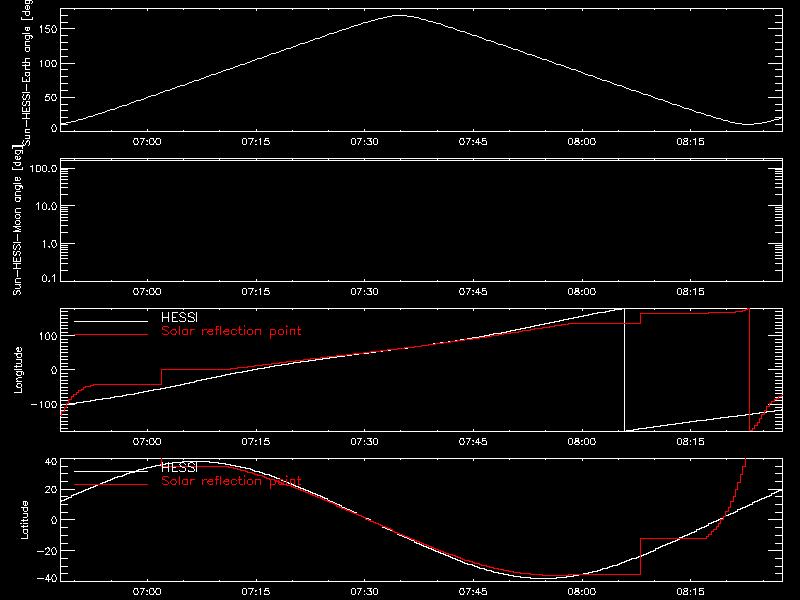The image size is (800, 600).
Task: Click -40 tick label on Latitude axis
Action: pos(47,579)
